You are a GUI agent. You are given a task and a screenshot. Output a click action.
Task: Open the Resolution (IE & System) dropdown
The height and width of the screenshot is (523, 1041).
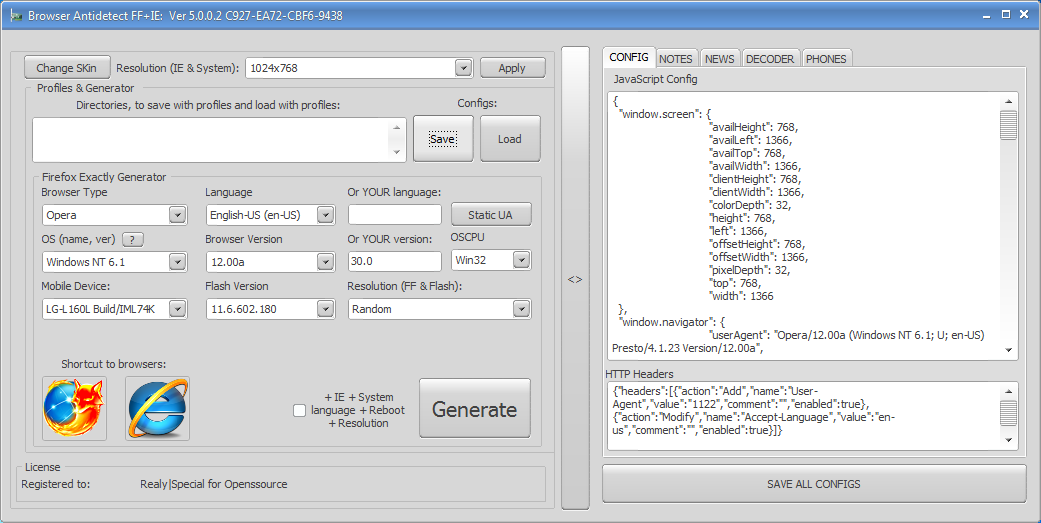463,68
